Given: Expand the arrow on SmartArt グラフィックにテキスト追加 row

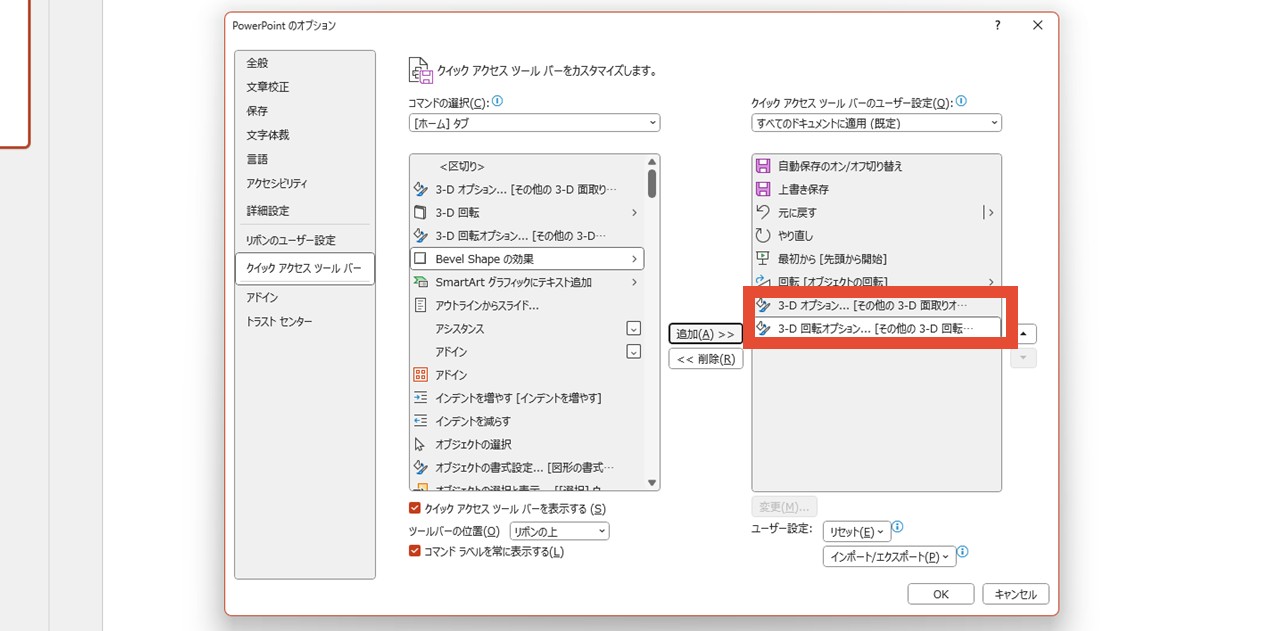Looking at the screenshot, I should pos(634,282).
